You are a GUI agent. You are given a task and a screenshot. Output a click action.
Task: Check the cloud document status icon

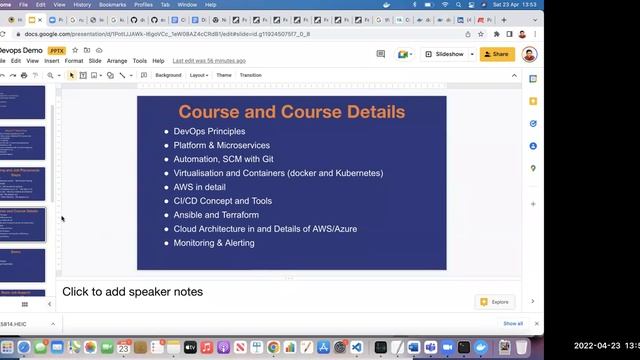point(99,50)
